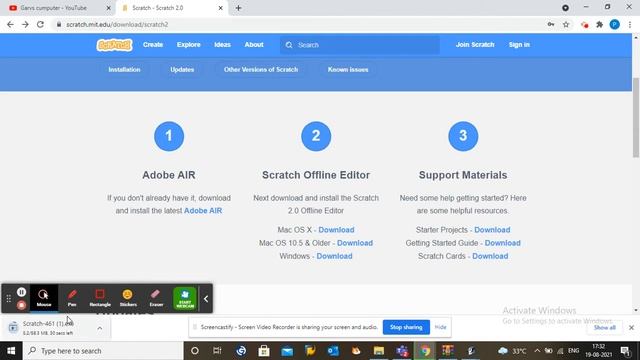The width and height of the screenshot is (640, 360).
Task: Open the Scratch logo home page
Action: (x=114, y=45)
